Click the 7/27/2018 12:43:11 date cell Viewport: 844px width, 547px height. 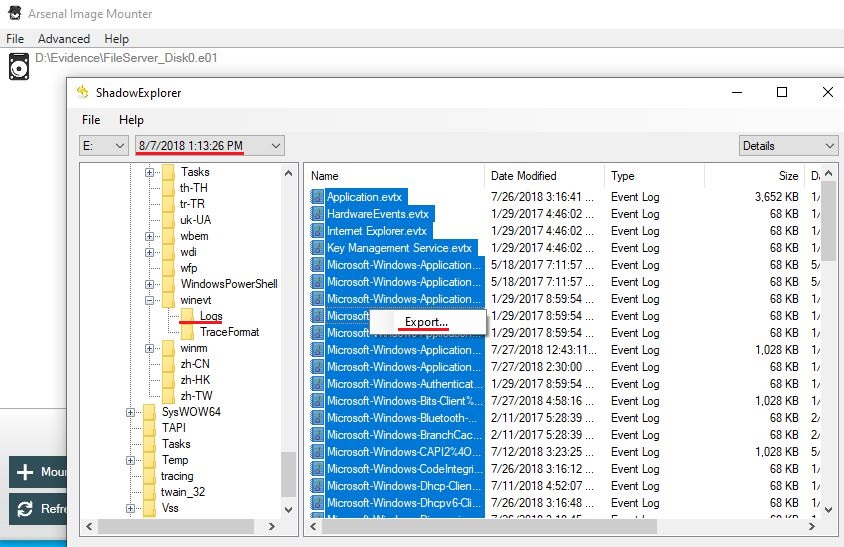(x=544, y=350)
